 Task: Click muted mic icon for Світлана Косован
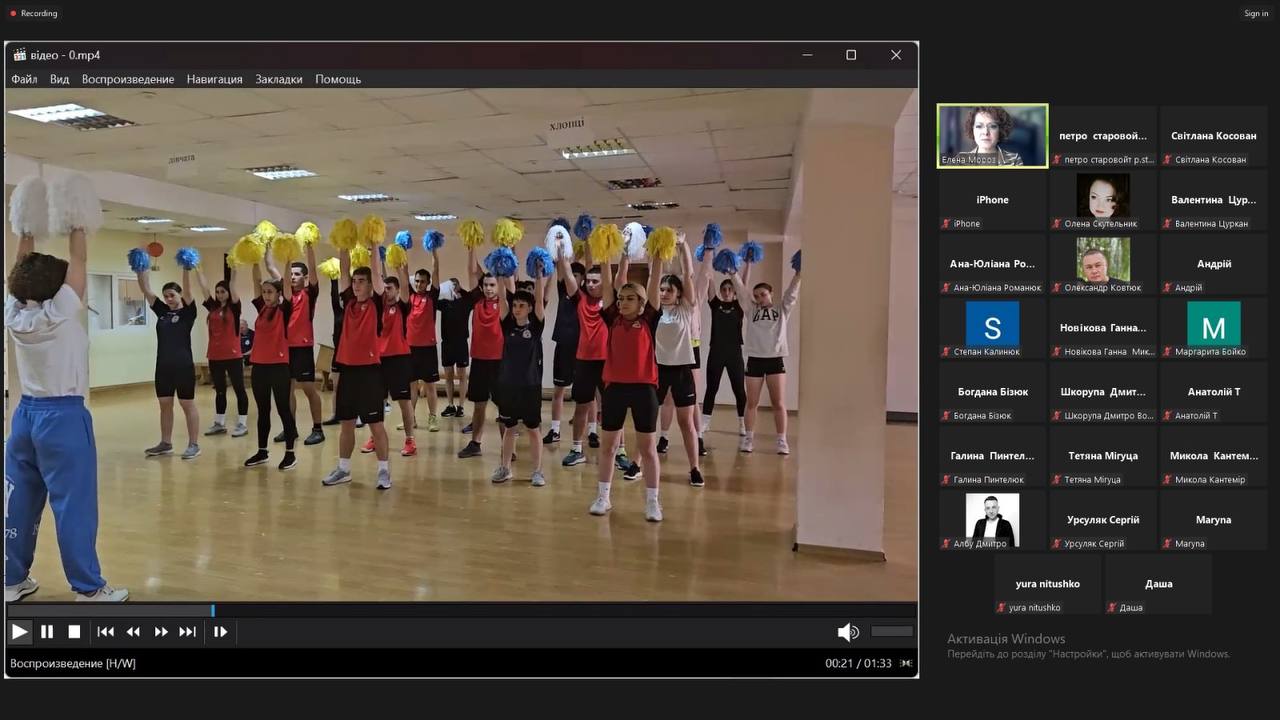coord(1168,160)
